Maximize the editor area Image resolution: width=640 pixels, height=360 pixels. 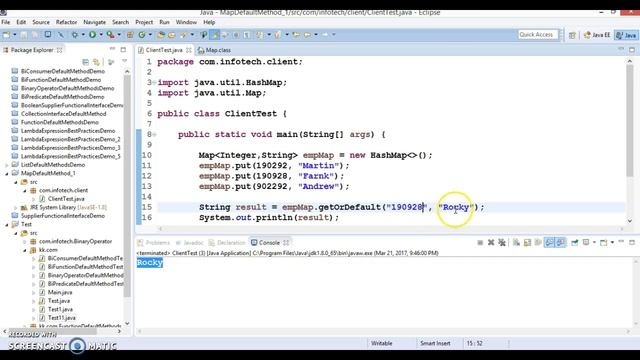[x=632, y=49]
